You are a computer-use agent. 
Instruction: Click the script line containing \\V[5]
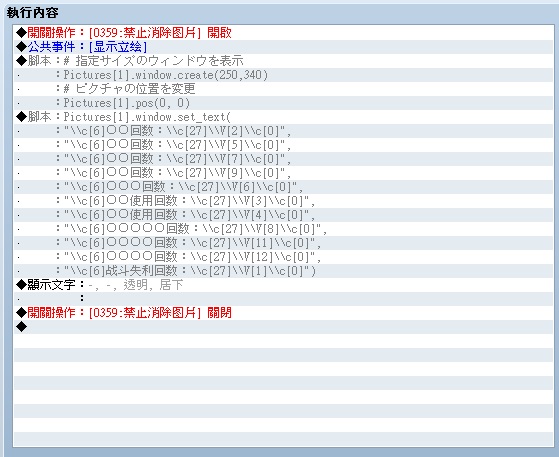(x=283, y=145)
